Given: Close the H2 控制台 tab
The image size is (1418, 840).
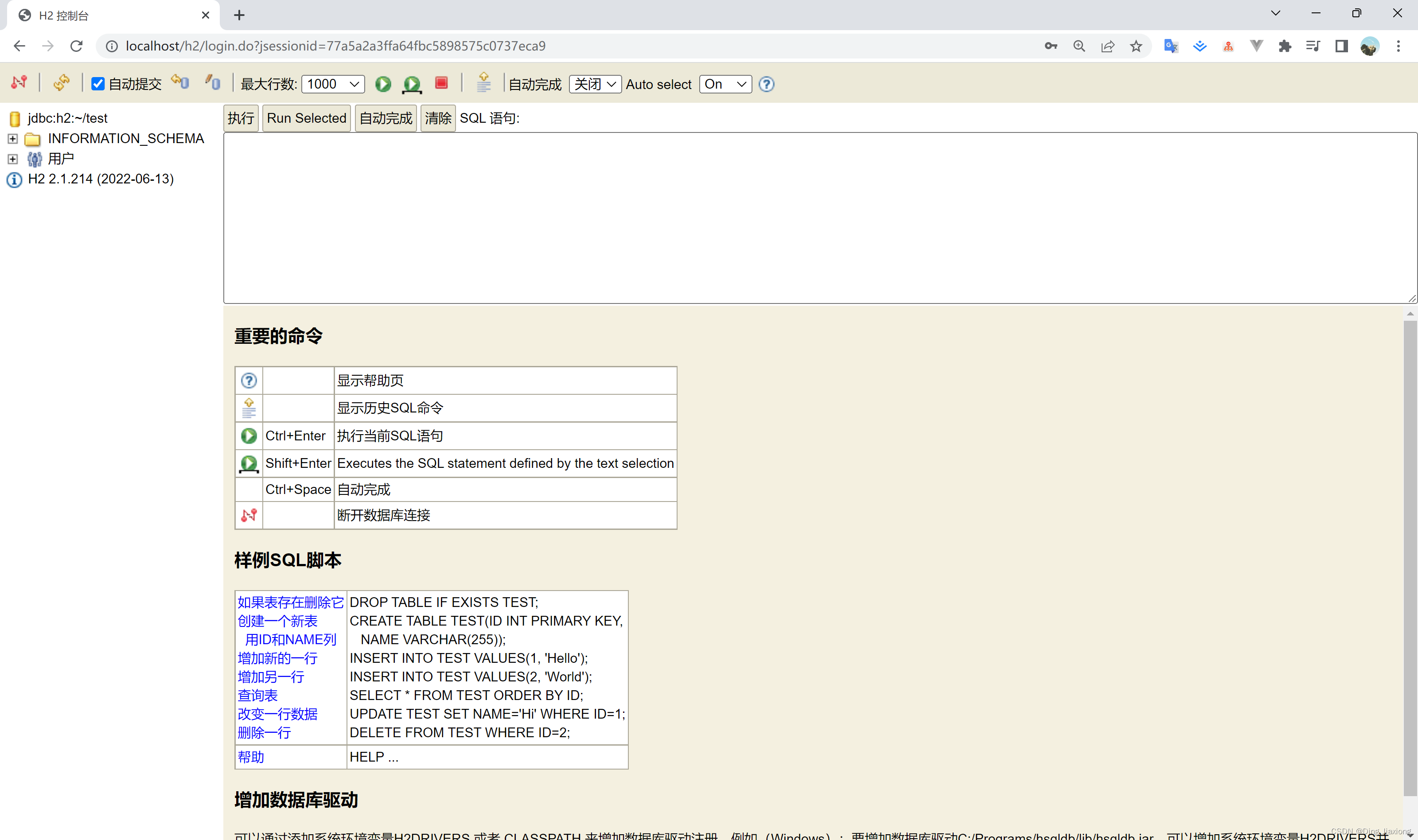Looking at the screenshot, I should click(206, 15).
